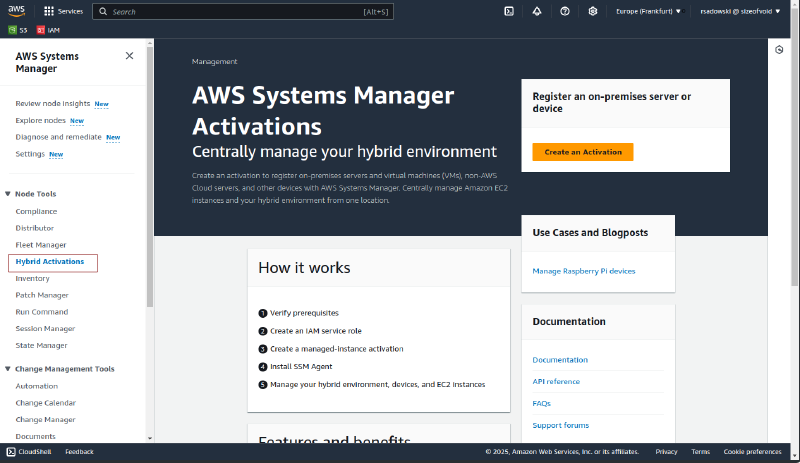Focus the top Search input field

[x=235, y=12]
